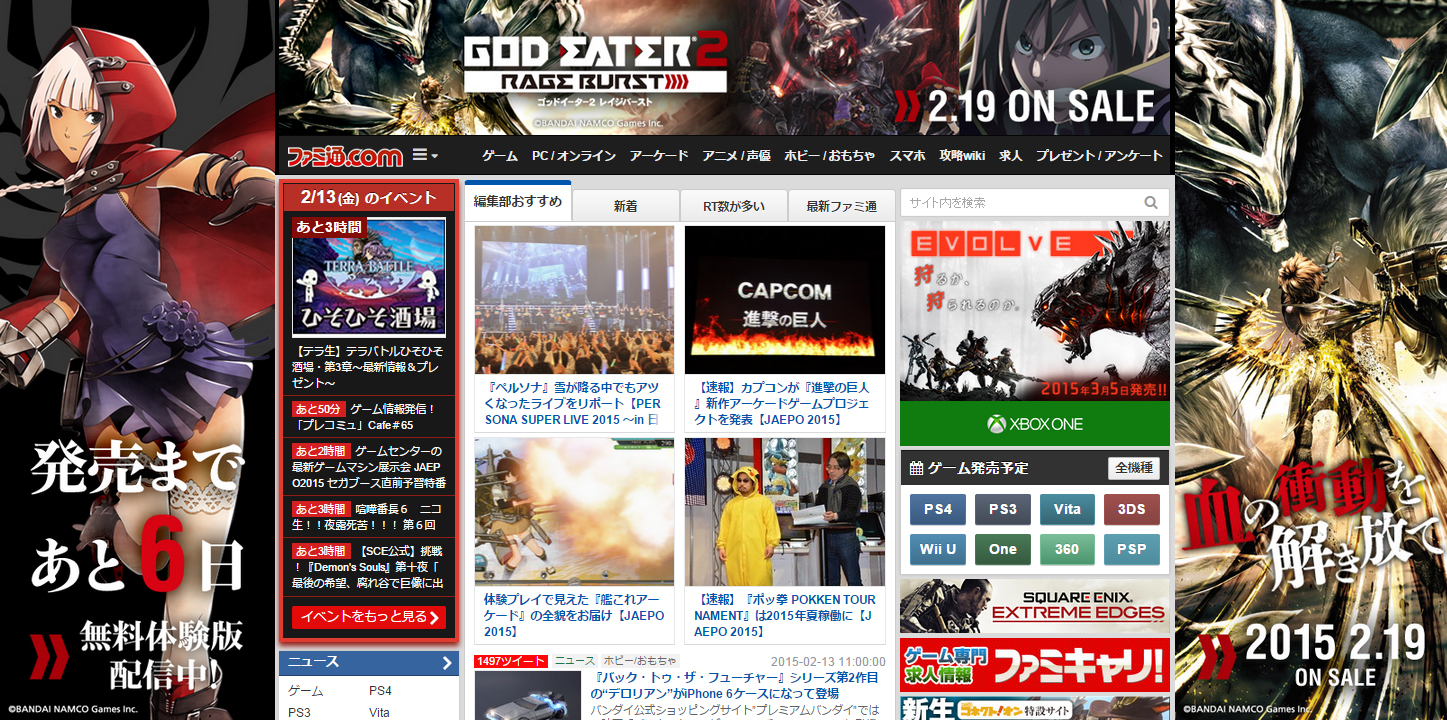Viewport: 1447px width, 720px height.
Task: Type in the site search field
Action: pyautogui.click(x=1020, y=203)
